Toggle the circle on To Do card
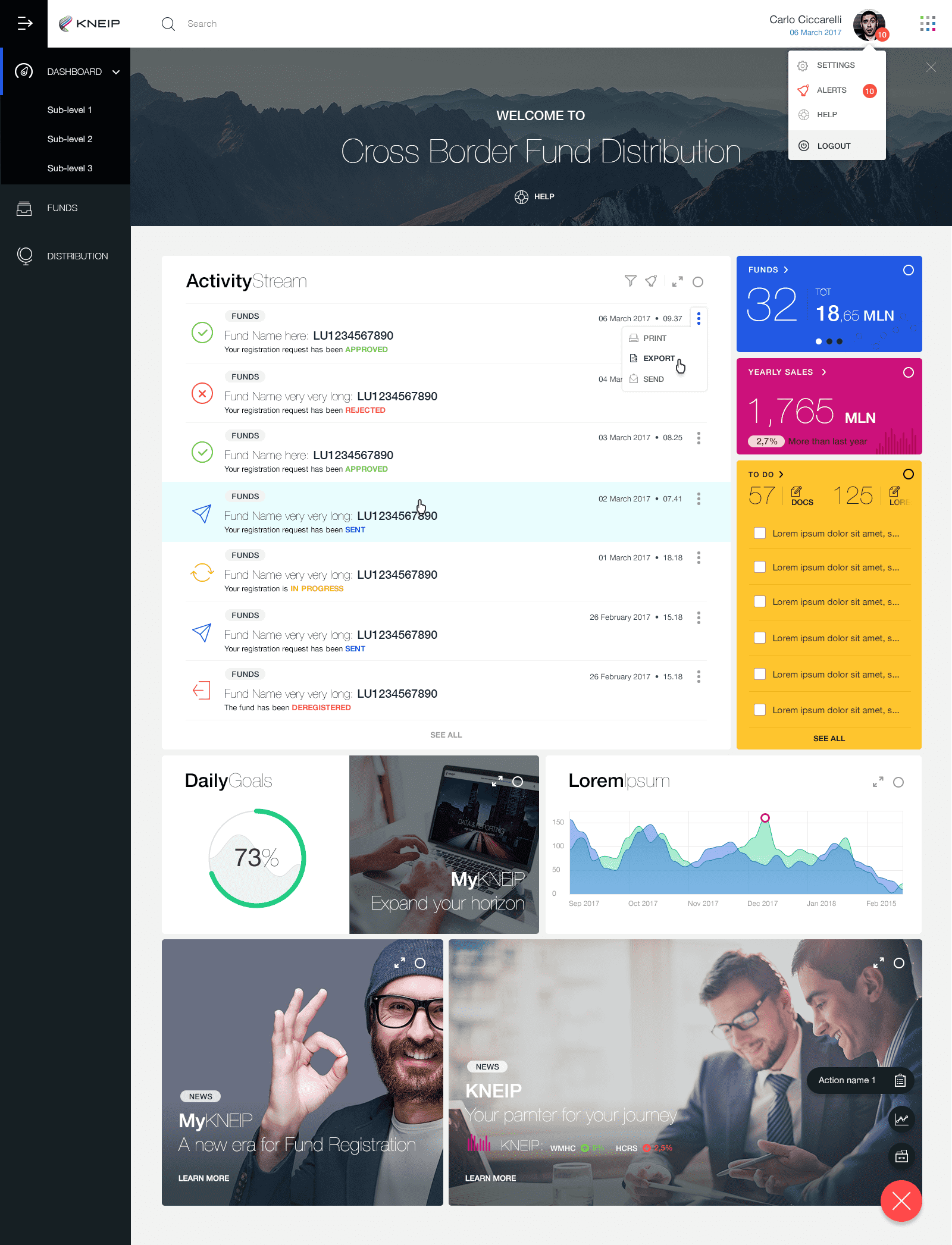 click(x=909, y=474)
